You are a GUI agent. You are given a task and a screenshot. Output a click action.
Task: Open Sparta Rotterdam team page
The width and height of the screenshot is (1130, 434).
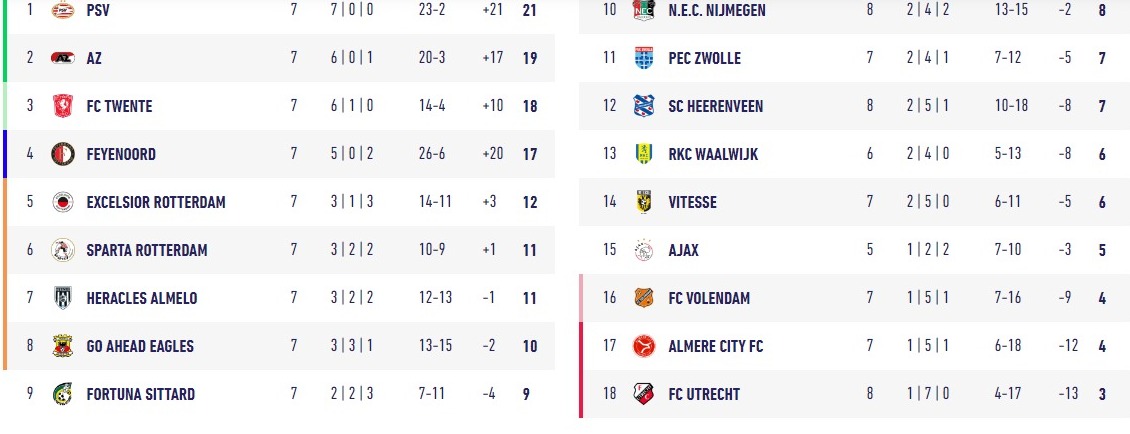click(x=147, y=250)
